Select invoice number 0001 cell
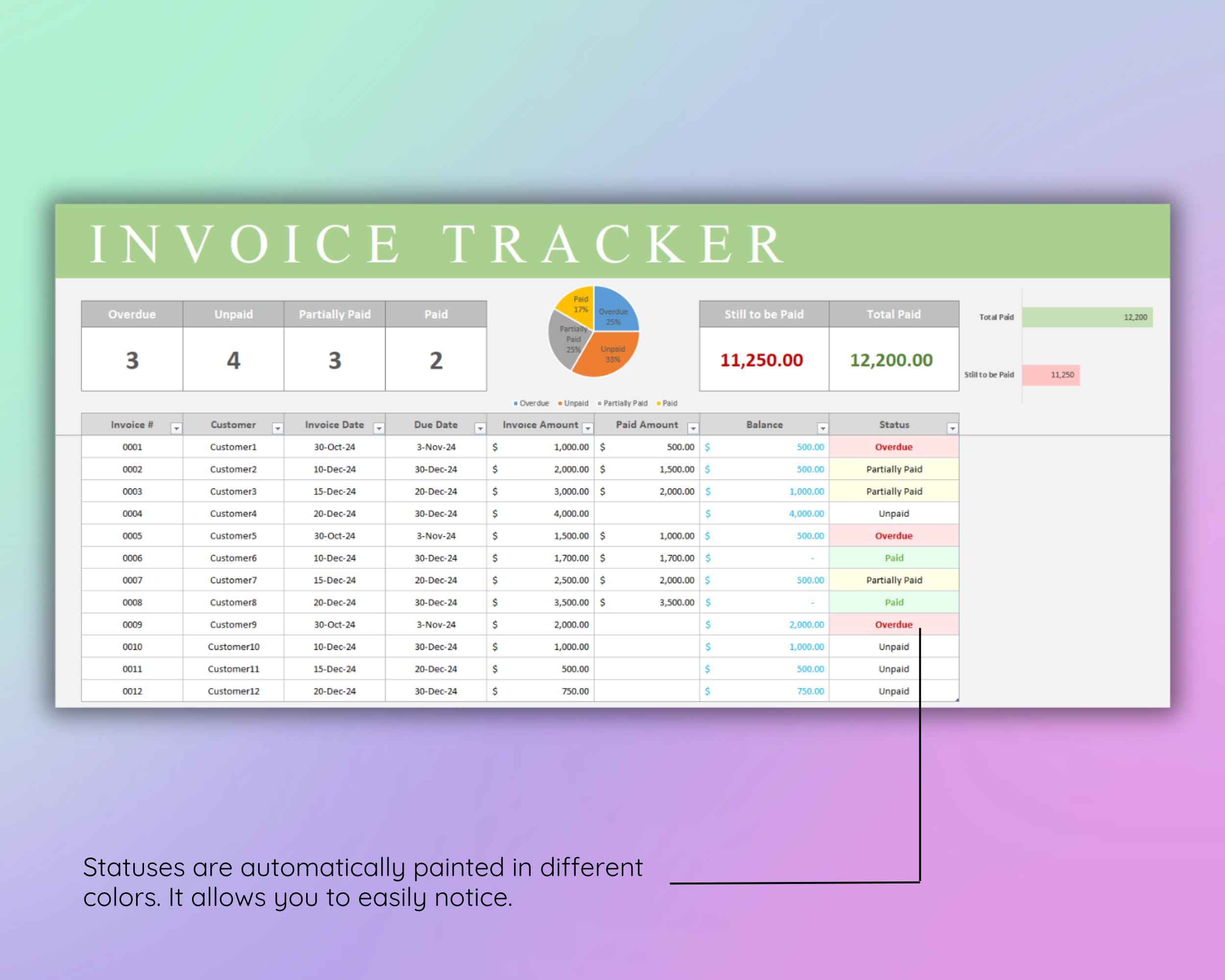 132,447
